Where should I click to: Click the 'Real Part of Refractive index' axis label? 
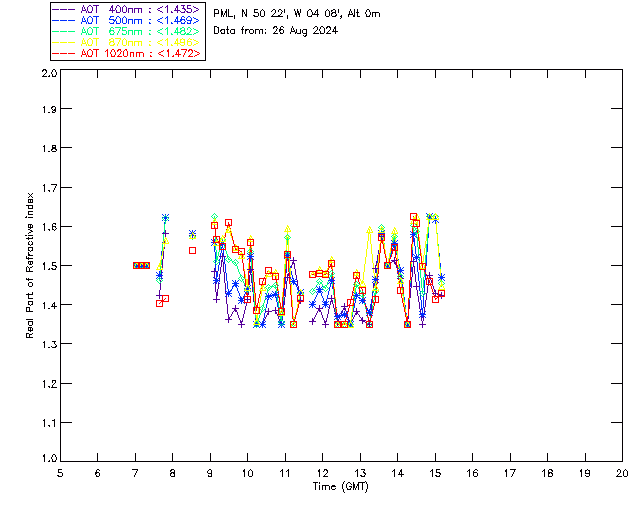tap(29, 265)
